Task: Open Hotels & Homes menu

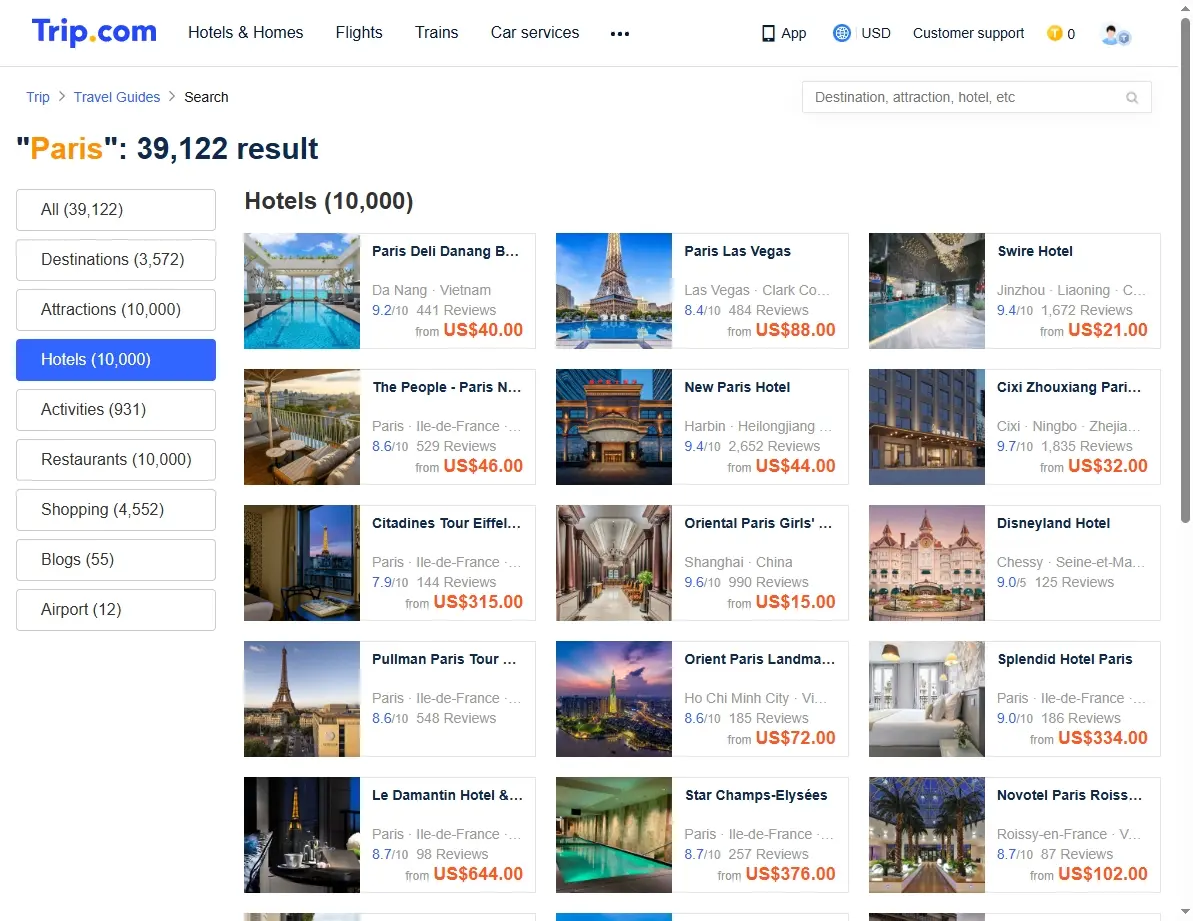Action: (x=246, y=33)
